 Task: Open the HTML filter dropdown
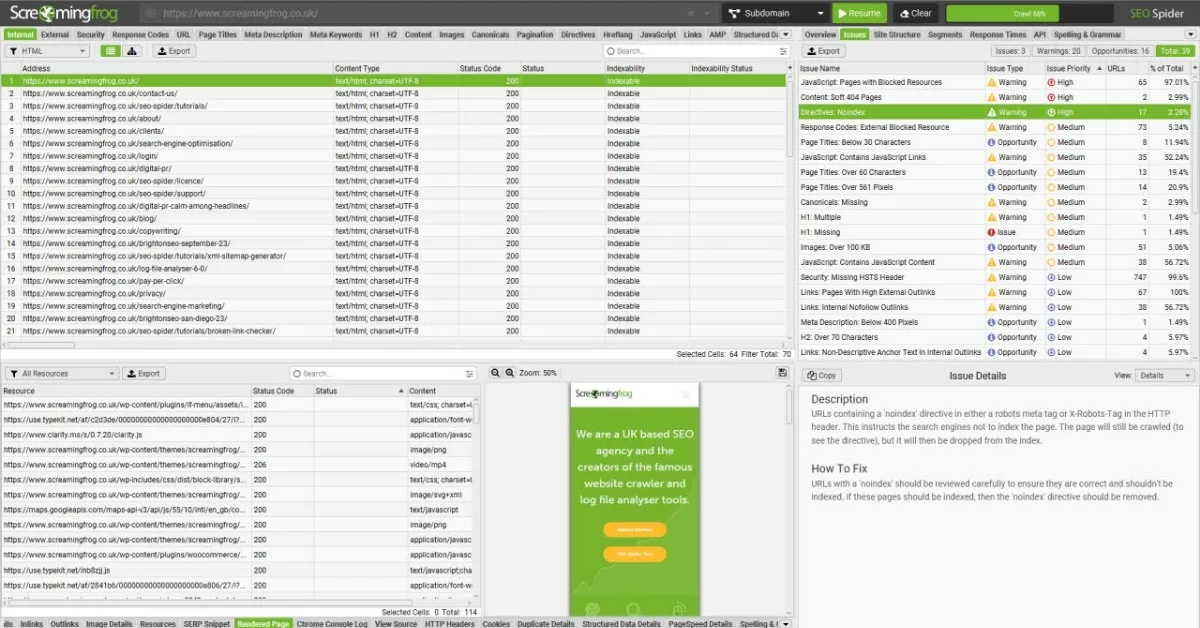point(45,51)
